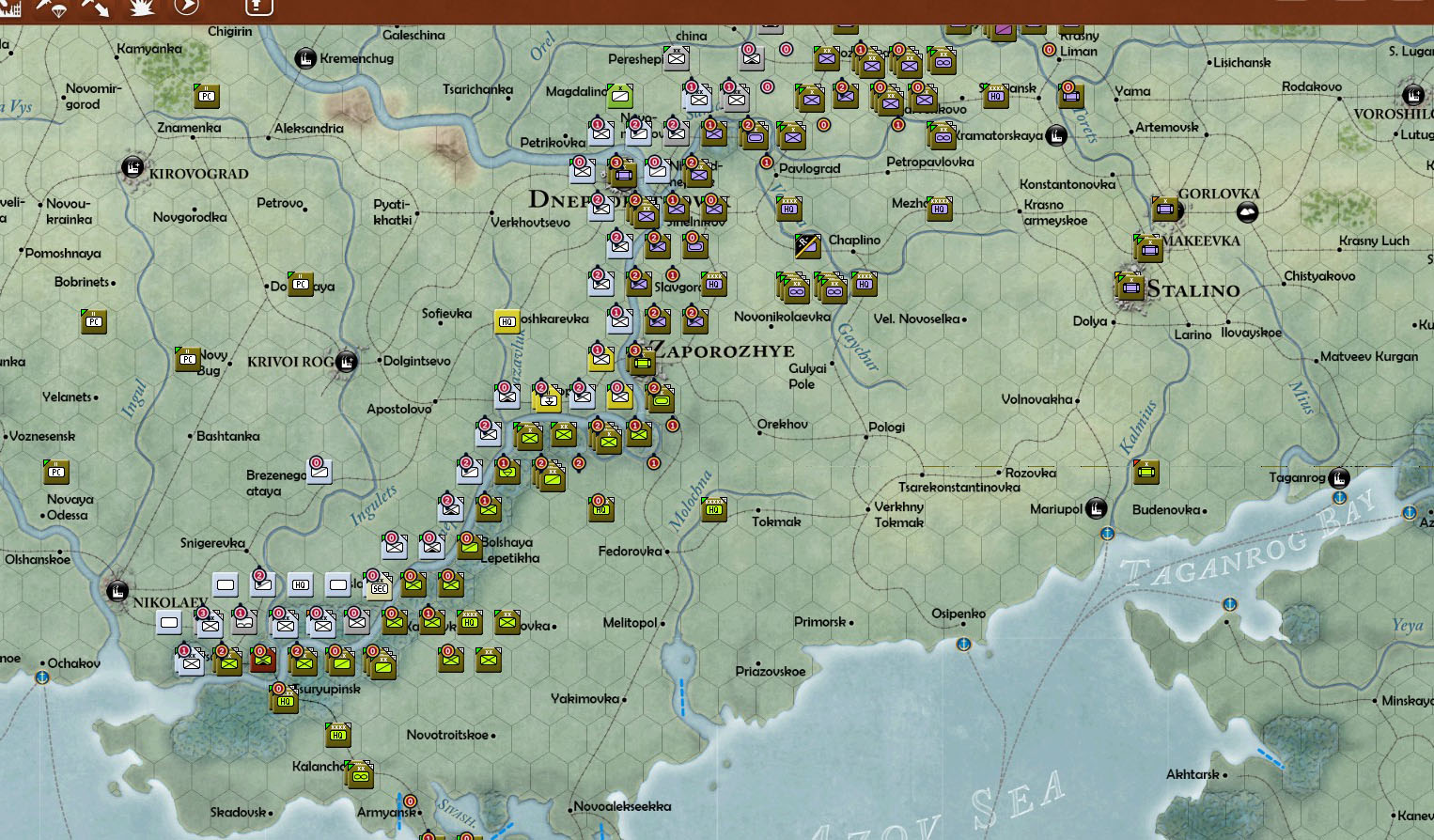Select the HQ counter at Mezhevaya

(x=939, y=208)
